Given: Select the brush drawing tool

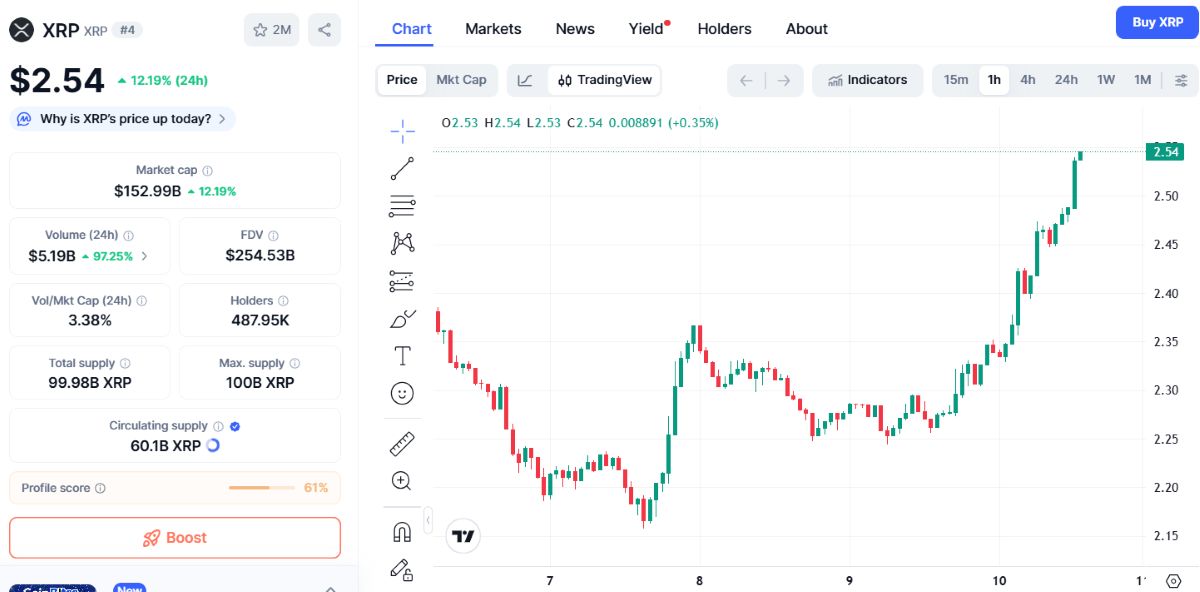Looking at the screenshot, I should pos(402,319).
